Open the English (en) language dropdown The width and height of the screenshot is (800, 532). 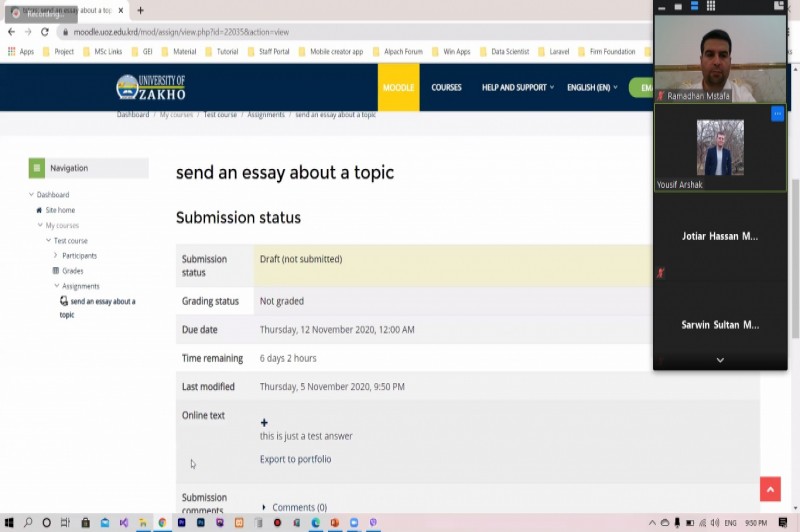pyautogui.click(x=592, y=88)
